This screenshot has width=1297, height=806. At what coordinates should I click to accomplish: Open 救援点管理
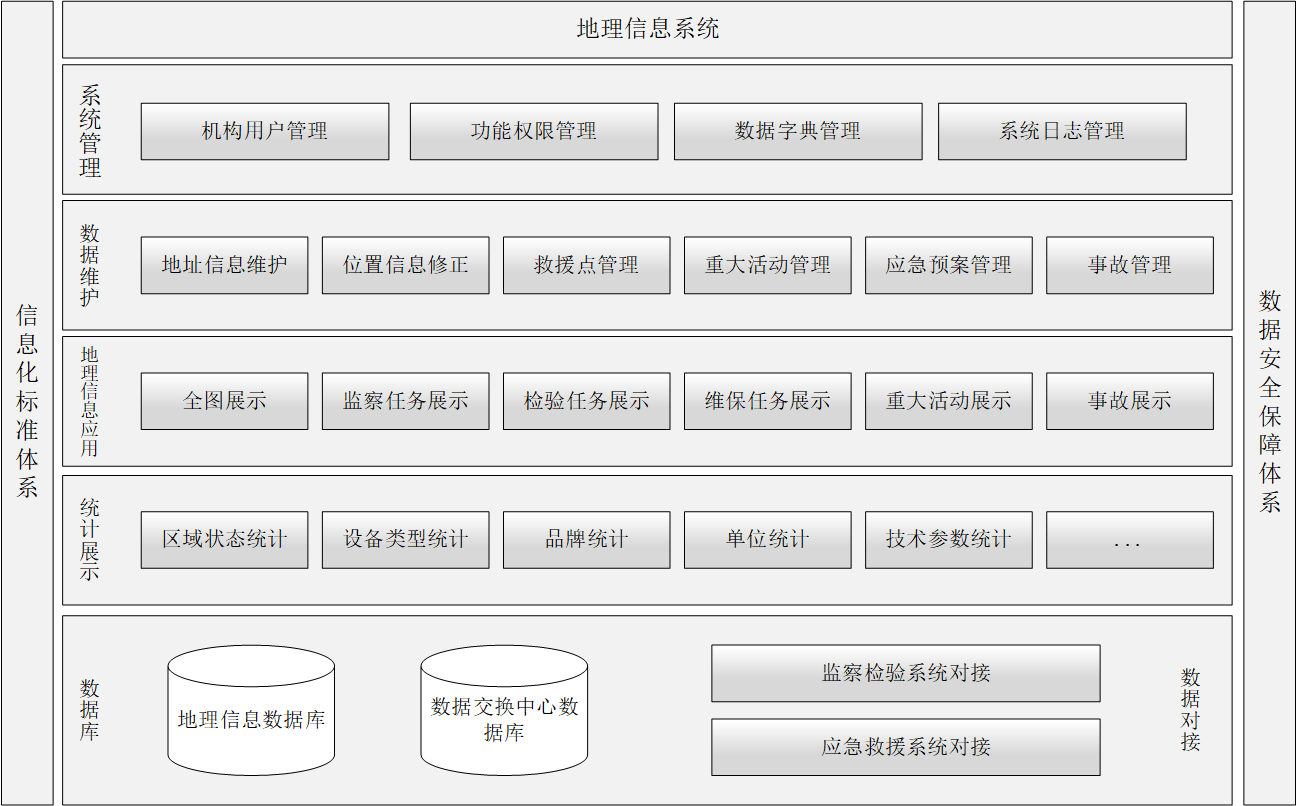pos(586,265)
